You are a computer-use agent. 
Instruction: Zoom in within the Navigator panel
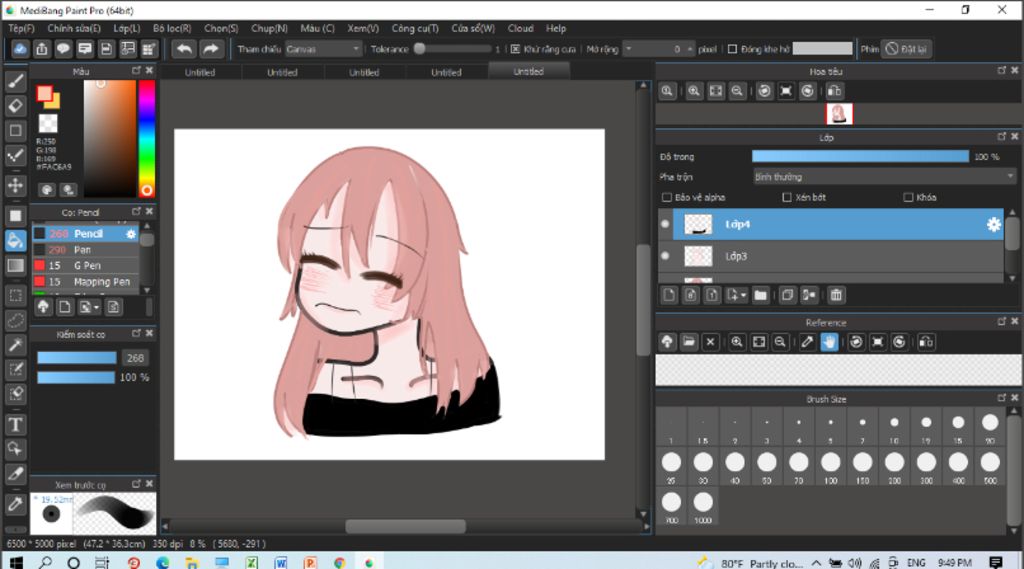click(694, 91)
